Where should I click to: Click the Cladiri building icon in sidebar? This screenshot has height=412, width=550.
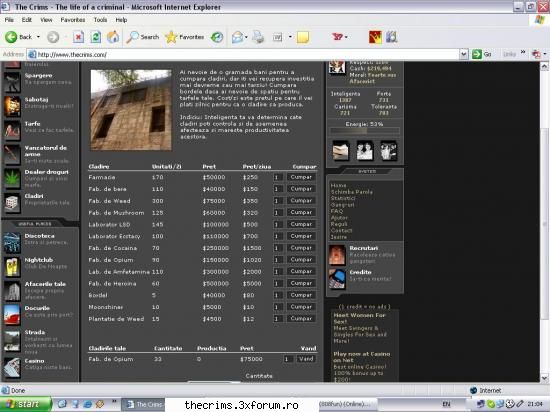coord(12,203)
